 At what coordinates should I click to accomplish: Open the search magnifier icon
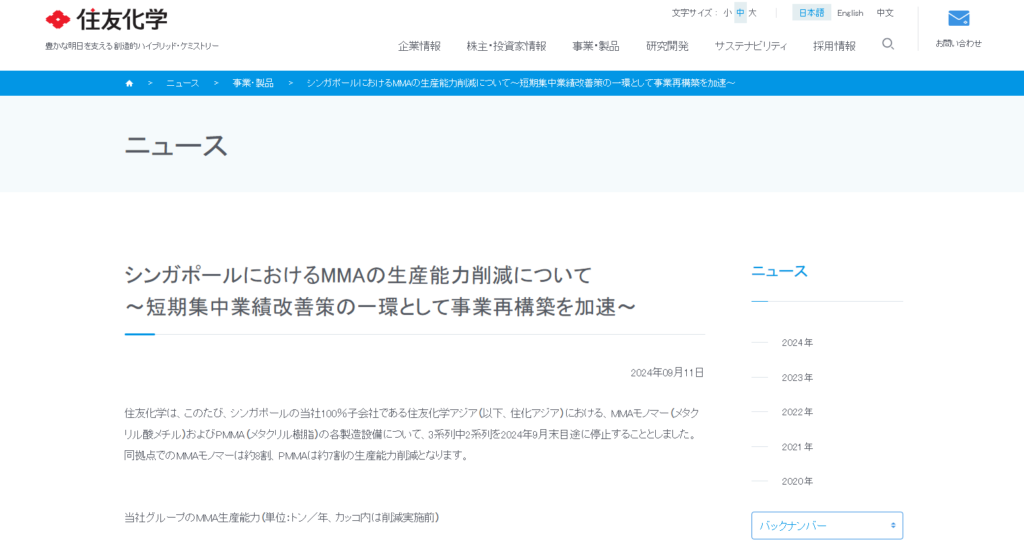[888, 44]
